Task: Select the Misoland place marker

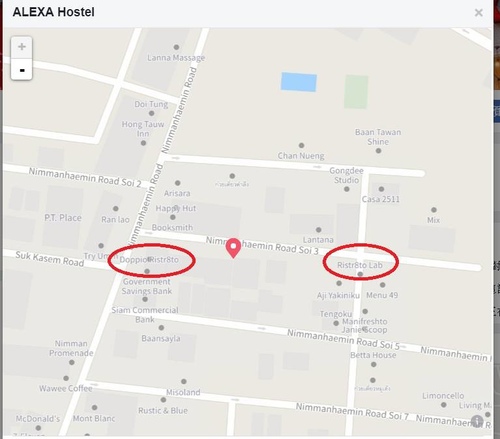Action: pos(184,381)
